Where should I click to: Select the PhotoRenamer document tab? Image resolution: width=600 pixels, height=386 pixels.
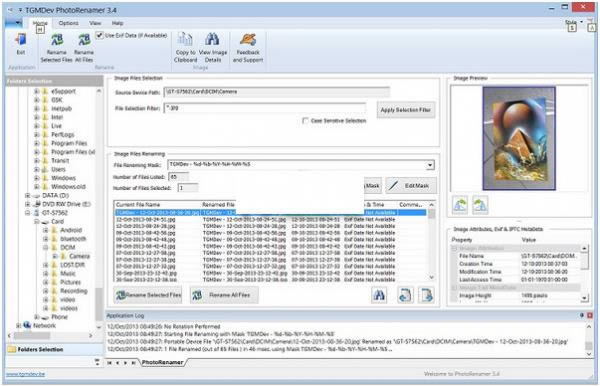click(x=162, y=362)
